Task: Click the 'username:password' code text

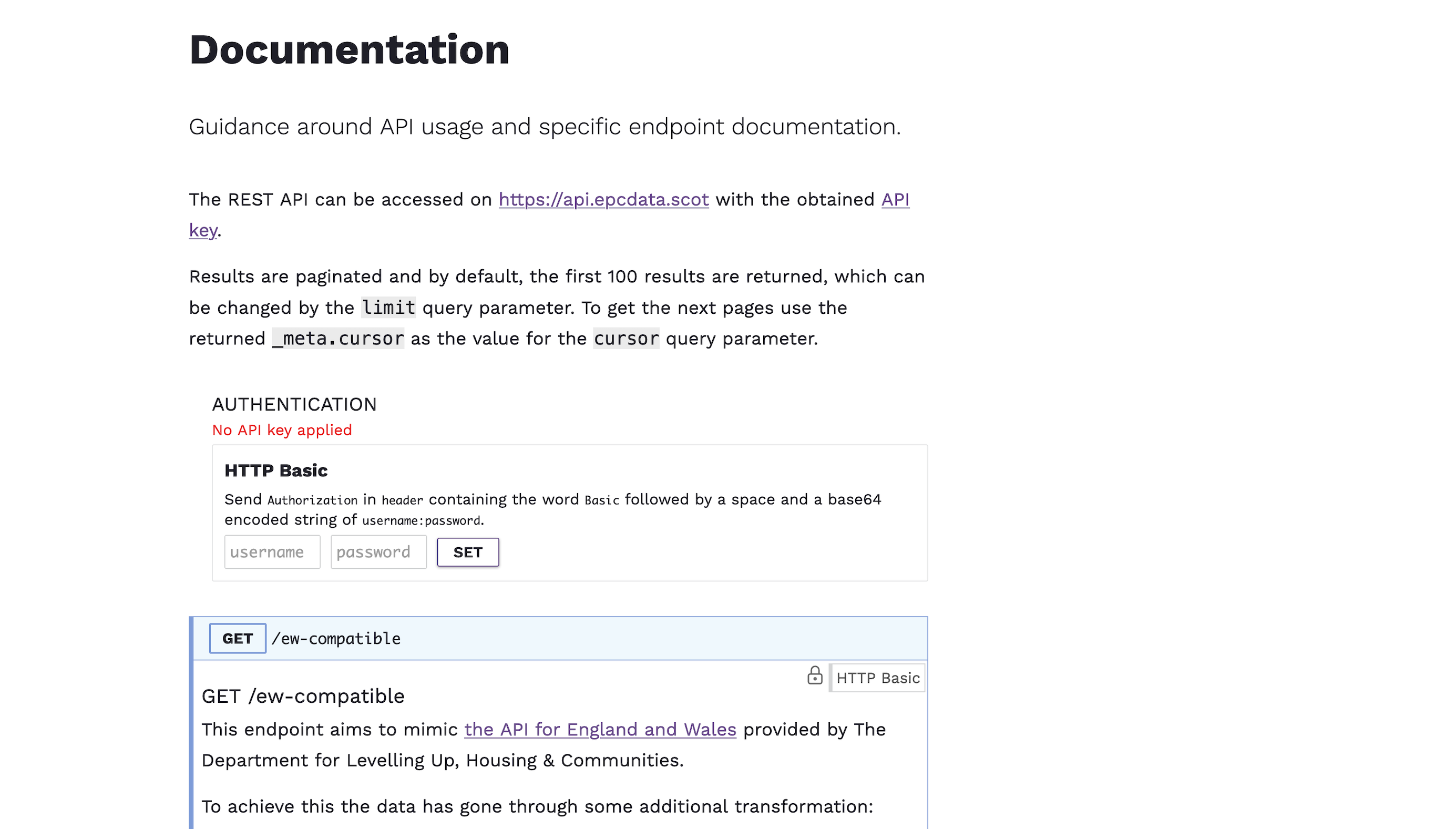Action: (x=421, y=520)
